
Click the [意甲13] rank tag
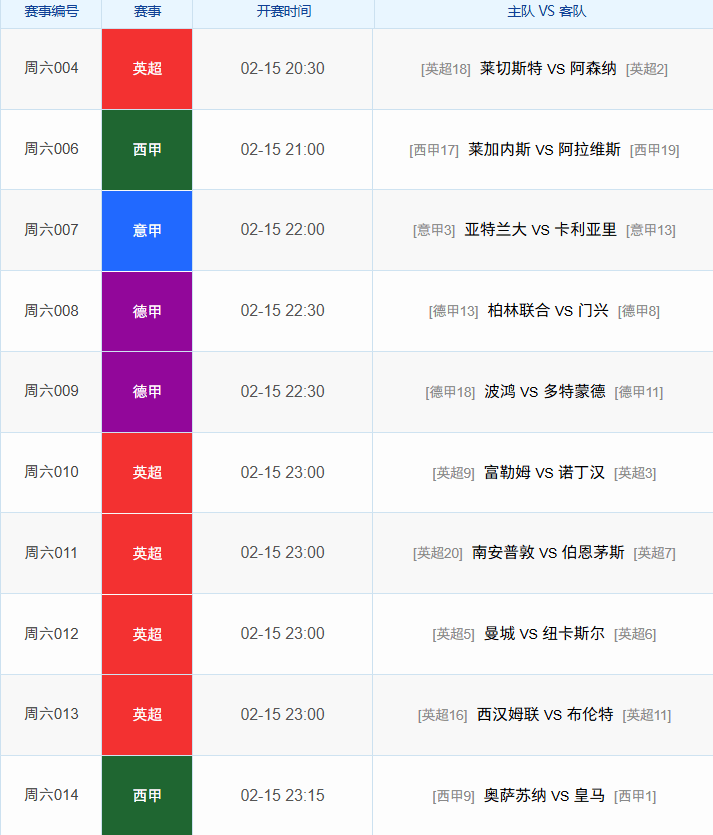click(x=651, y=230)
